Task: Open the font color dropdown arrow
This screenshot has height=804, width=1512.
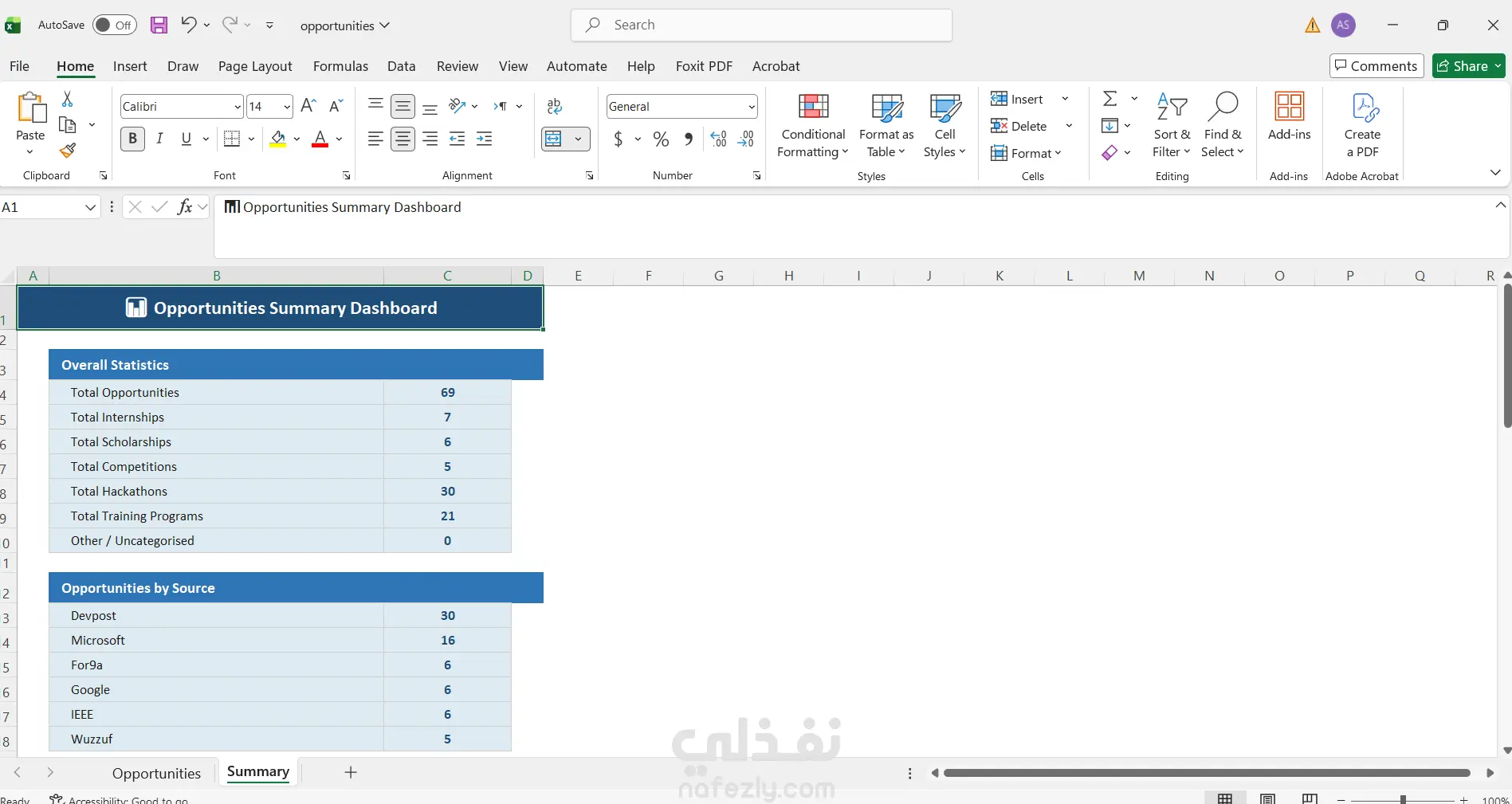Action: (x=339, y=139)
